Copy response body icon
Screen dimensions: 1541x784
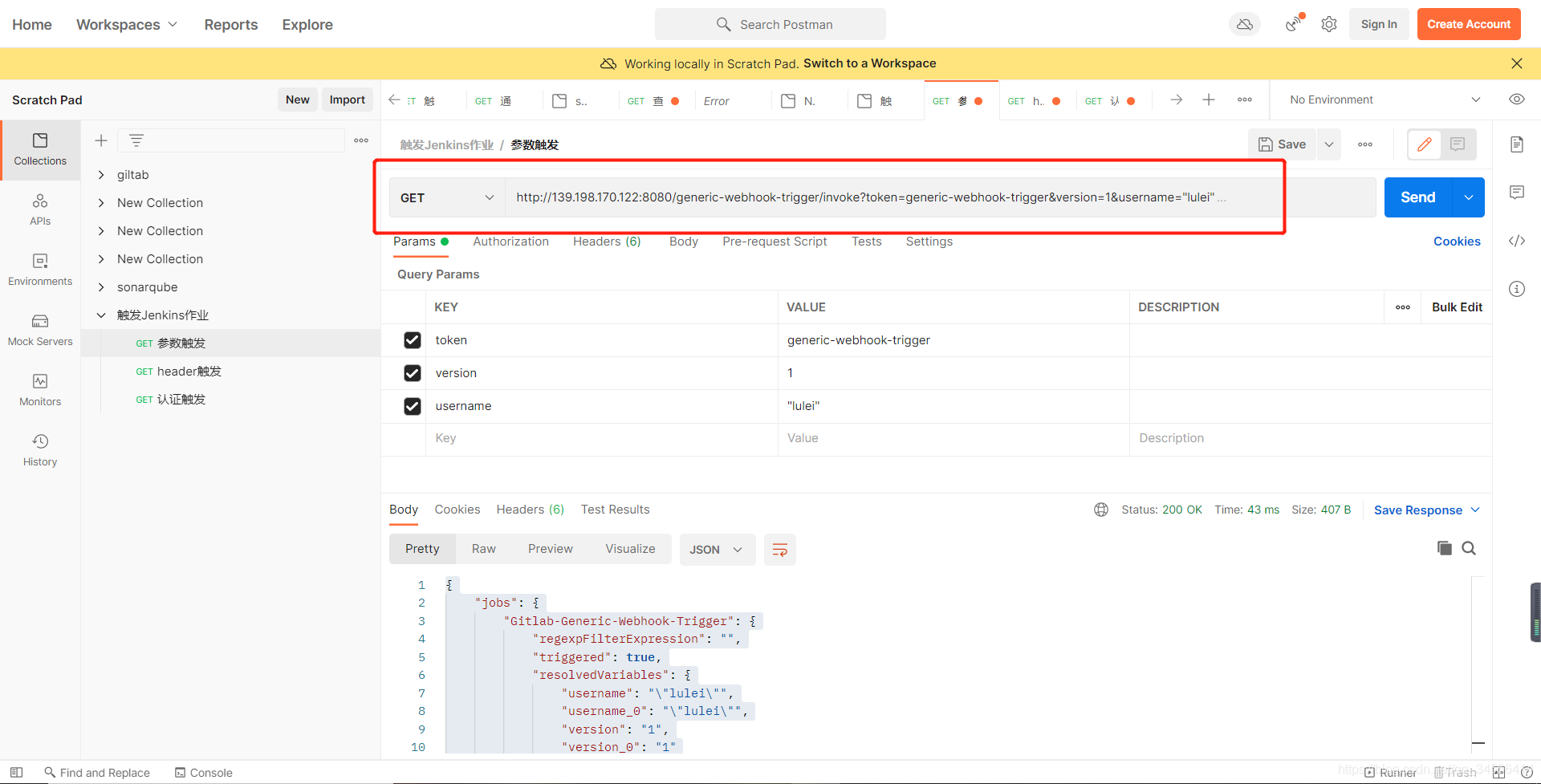click(x=1445, y=548)
